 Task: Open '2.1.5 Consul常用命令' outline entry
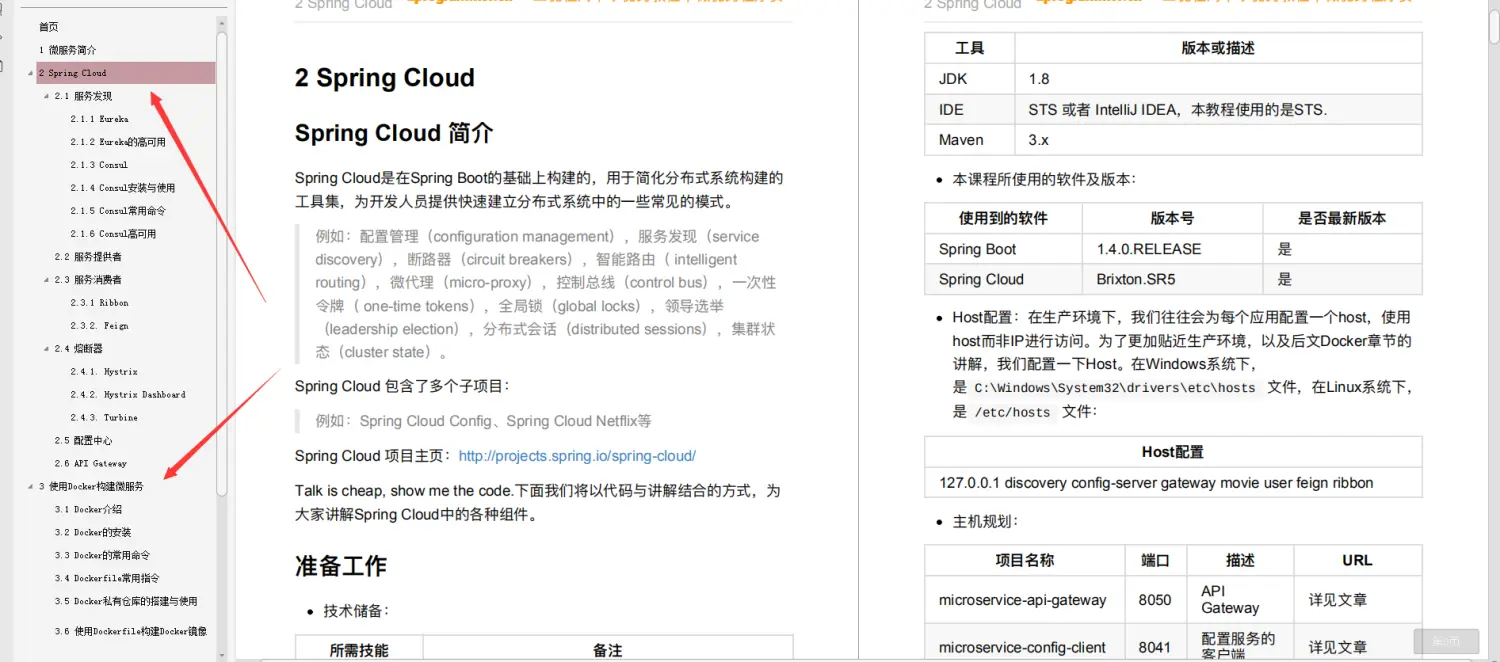tap(118, 211)
